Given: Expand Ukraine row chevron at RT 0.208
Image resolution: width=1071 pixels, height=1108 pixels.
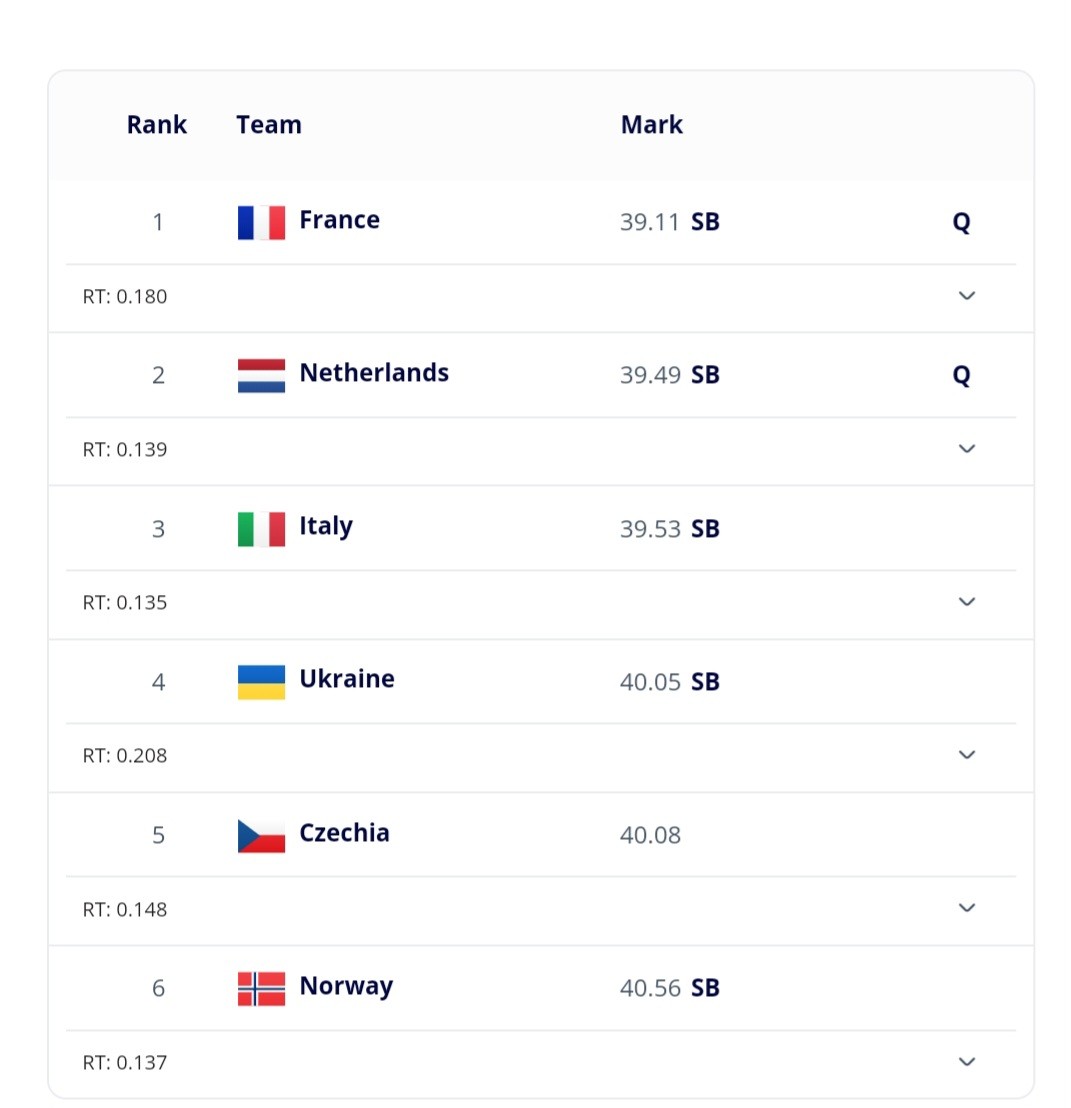Looking at the screenshot, I should pyautogui.click(x=966, y=755).
